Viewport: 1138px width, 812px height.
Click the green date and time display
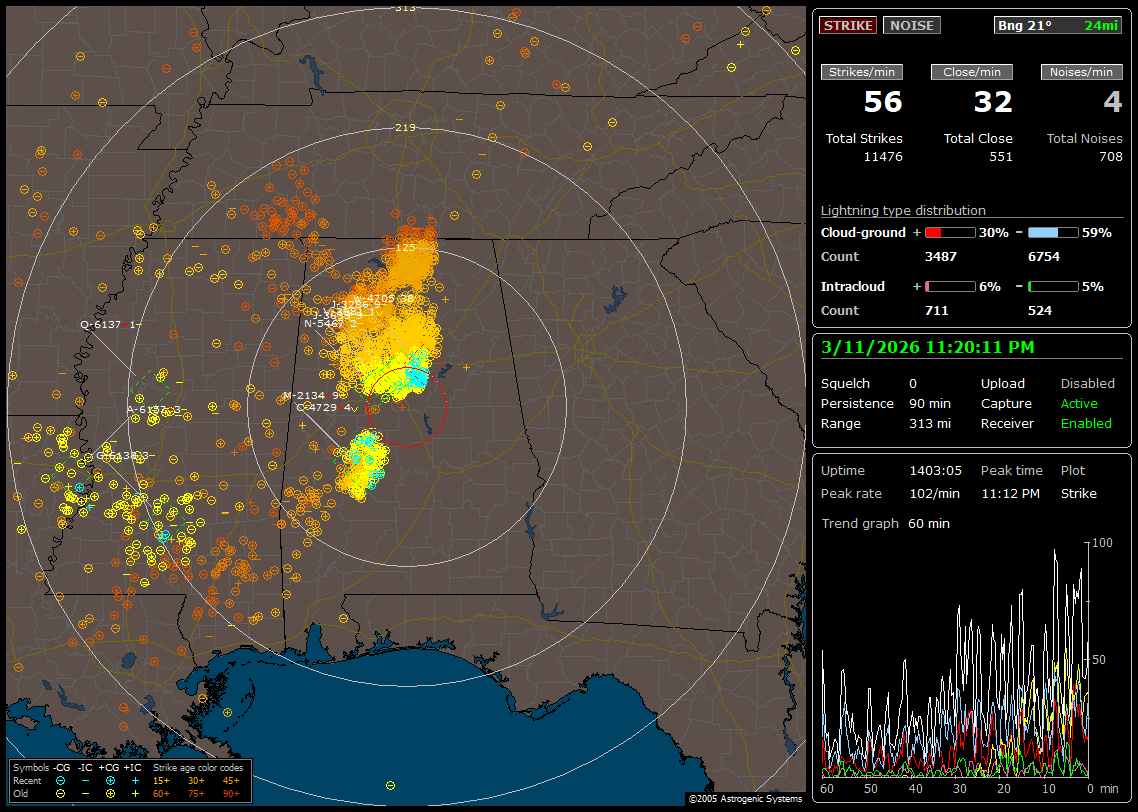928,348
